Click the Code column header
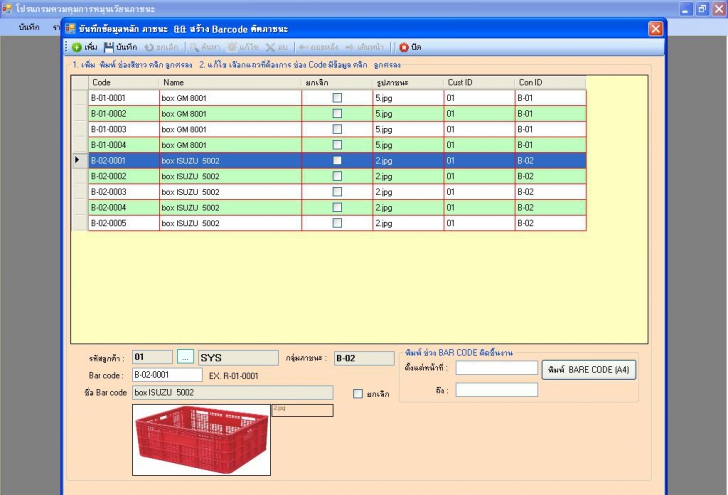 click(124, 83)
